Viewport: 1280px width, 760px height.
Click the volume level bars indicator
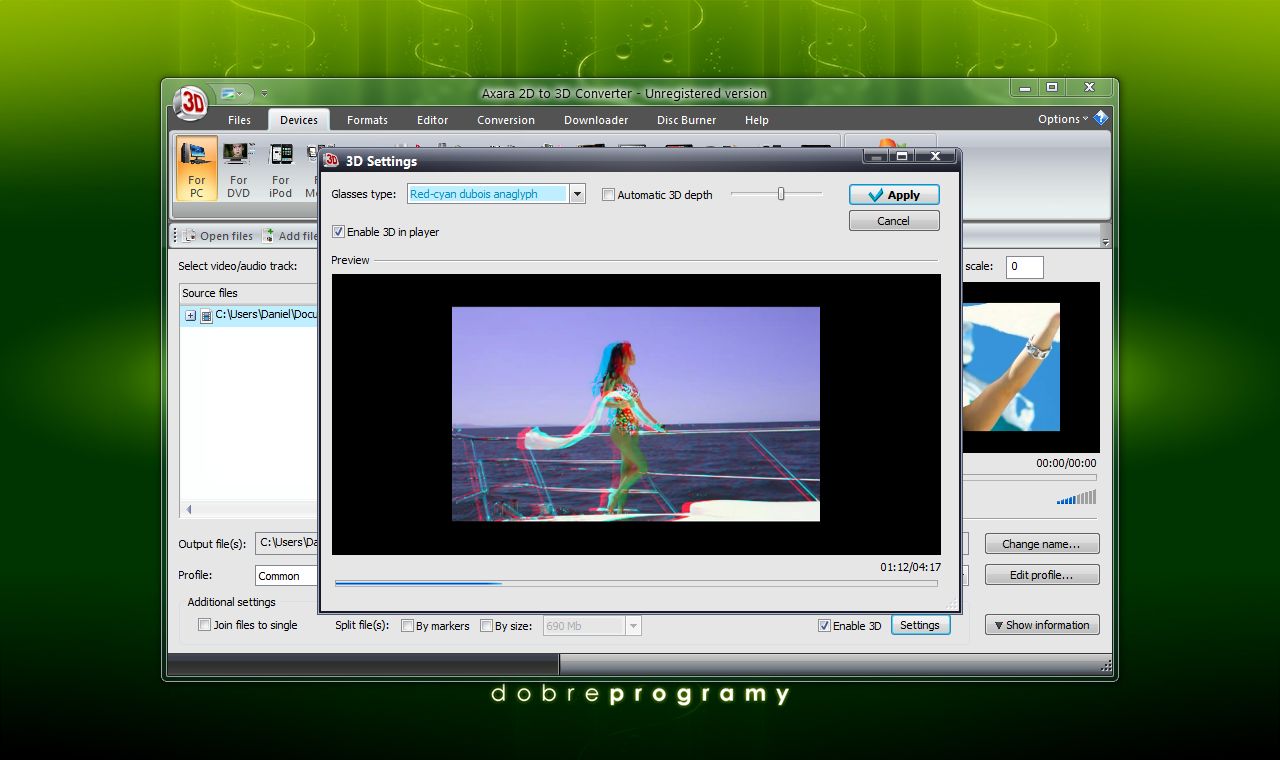[x=1076, y=497]
